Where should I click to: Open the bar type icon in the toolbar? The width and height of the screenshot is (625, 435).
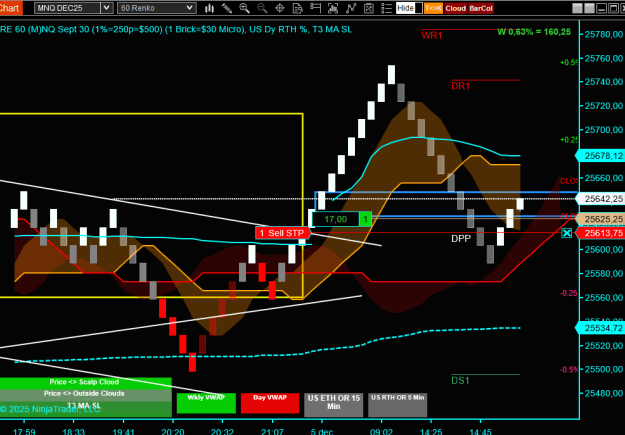click(209, 8)
